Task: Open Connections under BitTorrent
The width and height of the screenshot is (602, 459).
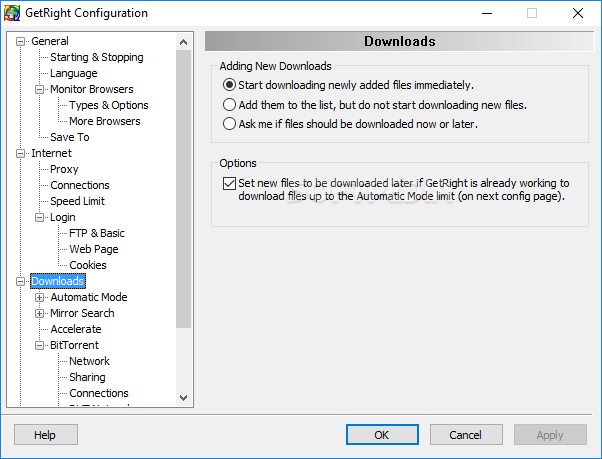Action: point(99,393)
